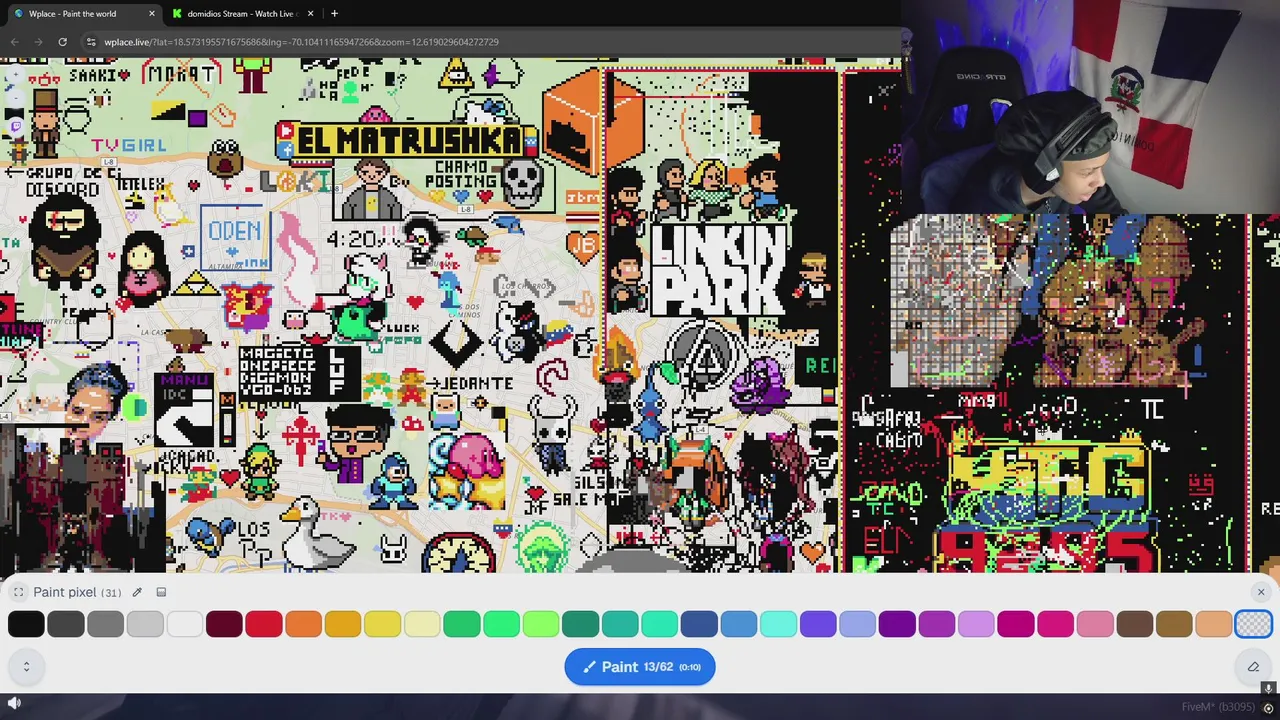Pick the indigo color swatch
The width and height of the screenshot is (1280, 720).
818,624
